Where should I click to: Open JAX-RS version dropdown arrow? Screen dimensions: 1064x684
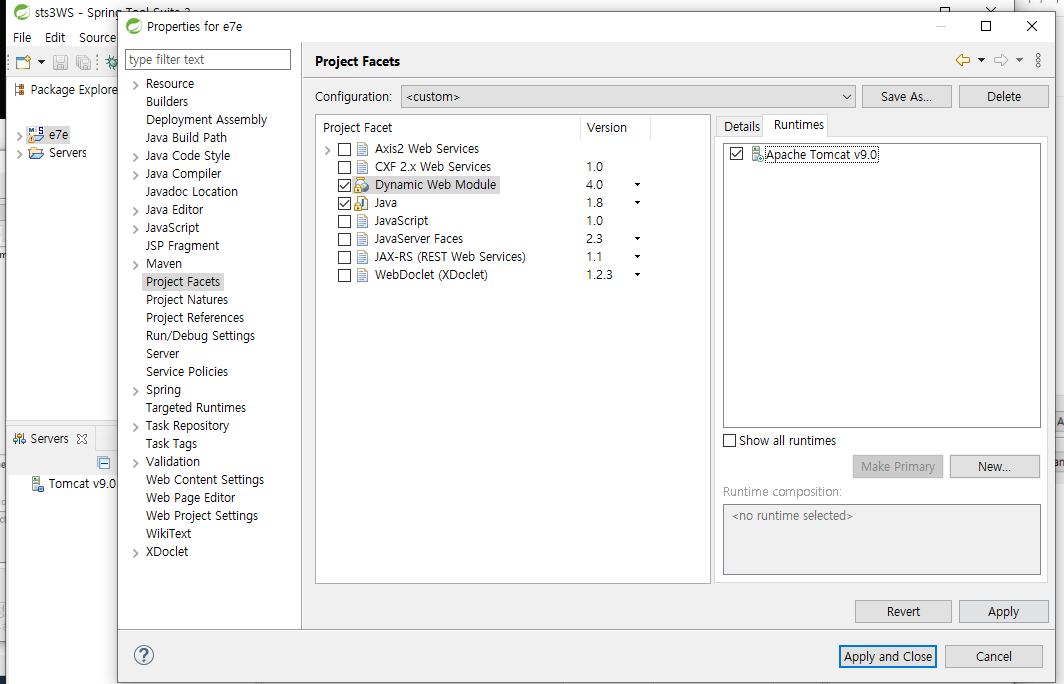point(637,256)
